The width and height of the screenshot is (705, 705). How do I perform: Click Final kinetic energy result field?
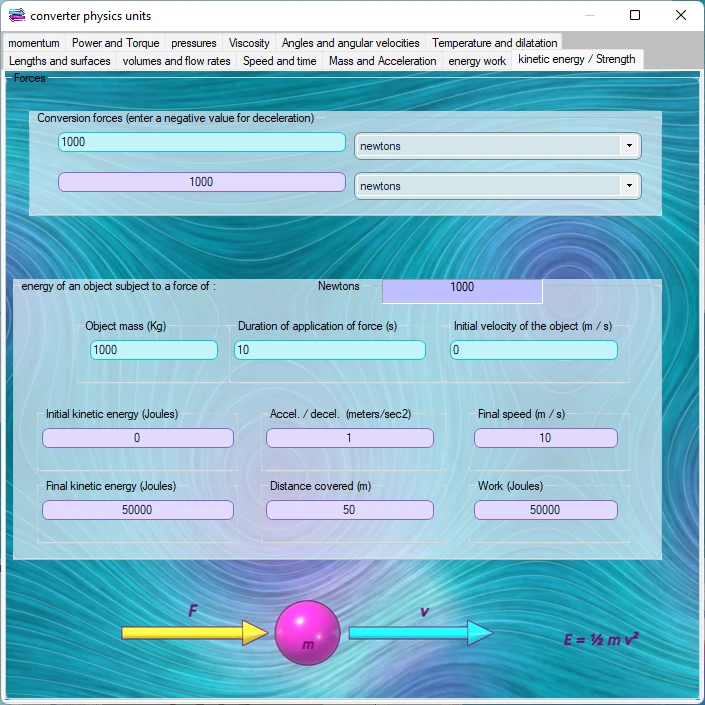(138, 510)
